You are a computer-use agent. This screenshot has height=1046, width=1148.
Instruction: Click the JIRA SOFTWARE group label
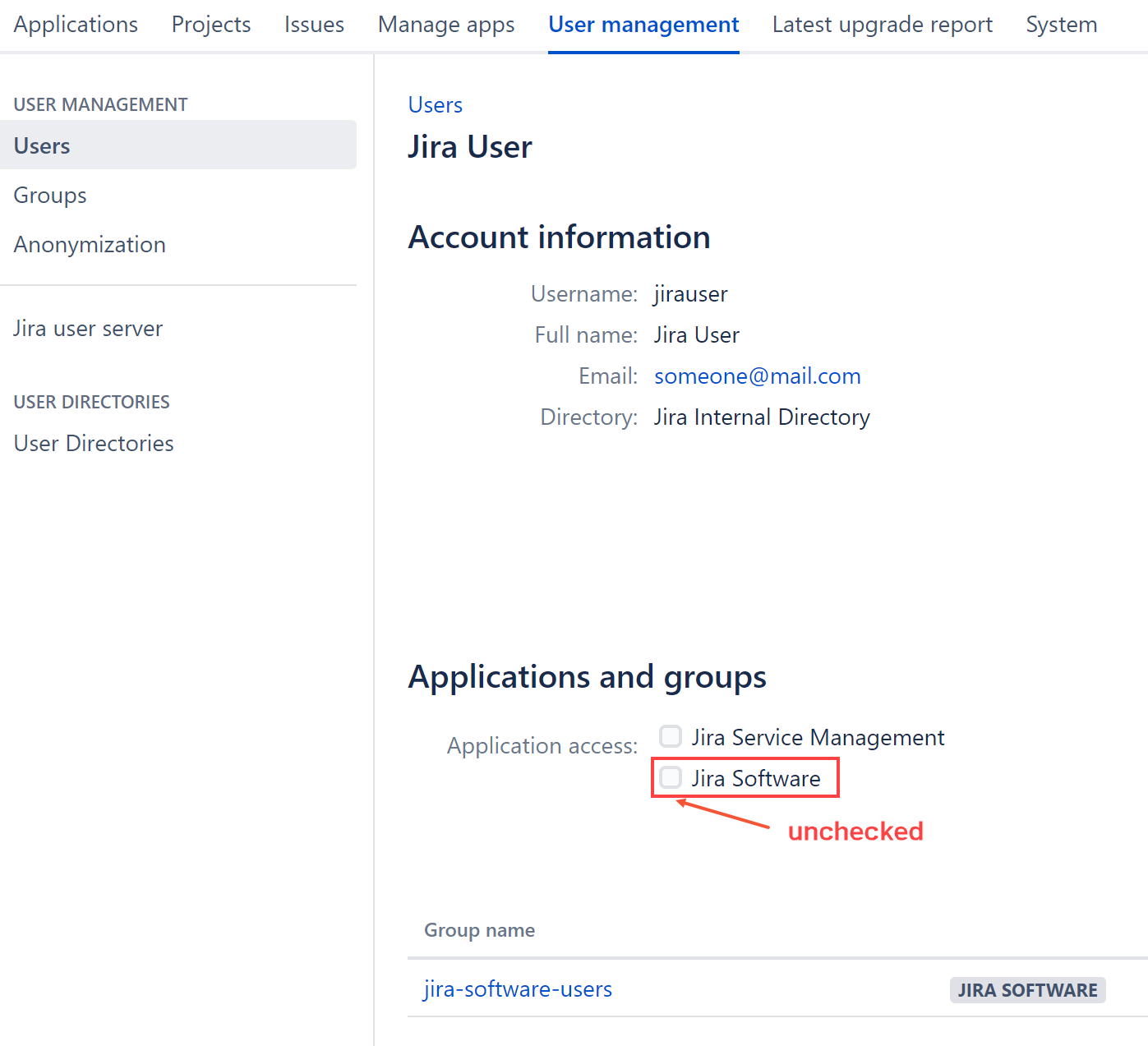[x=1027, y=990]
